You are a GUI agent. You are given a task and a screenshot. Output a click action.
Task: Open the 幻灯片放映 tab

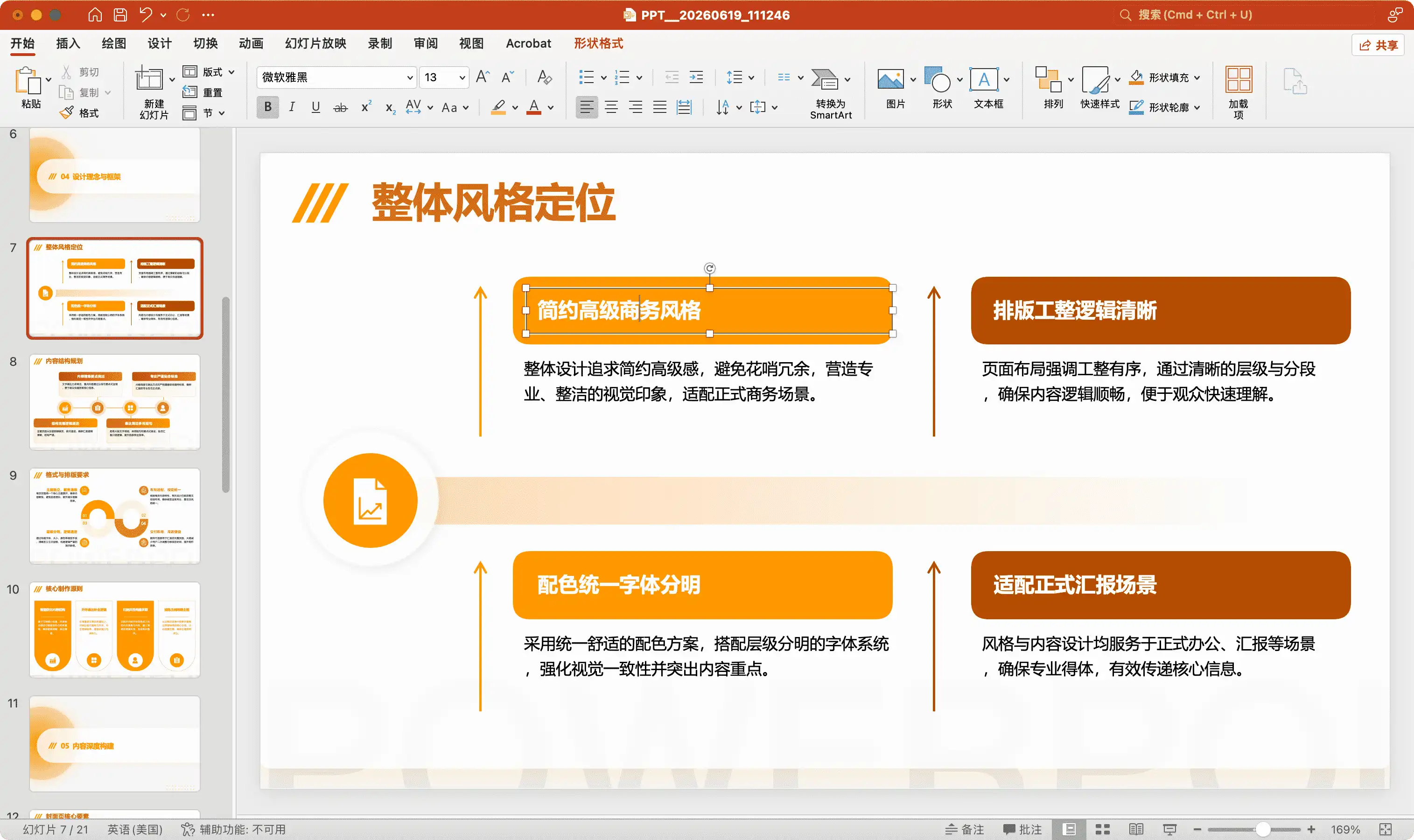[x=315, y=43]
